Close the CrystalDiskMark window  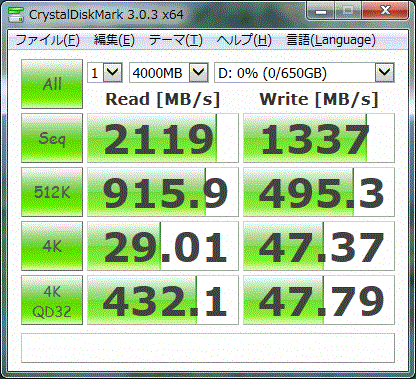click(x=385, y=11)
